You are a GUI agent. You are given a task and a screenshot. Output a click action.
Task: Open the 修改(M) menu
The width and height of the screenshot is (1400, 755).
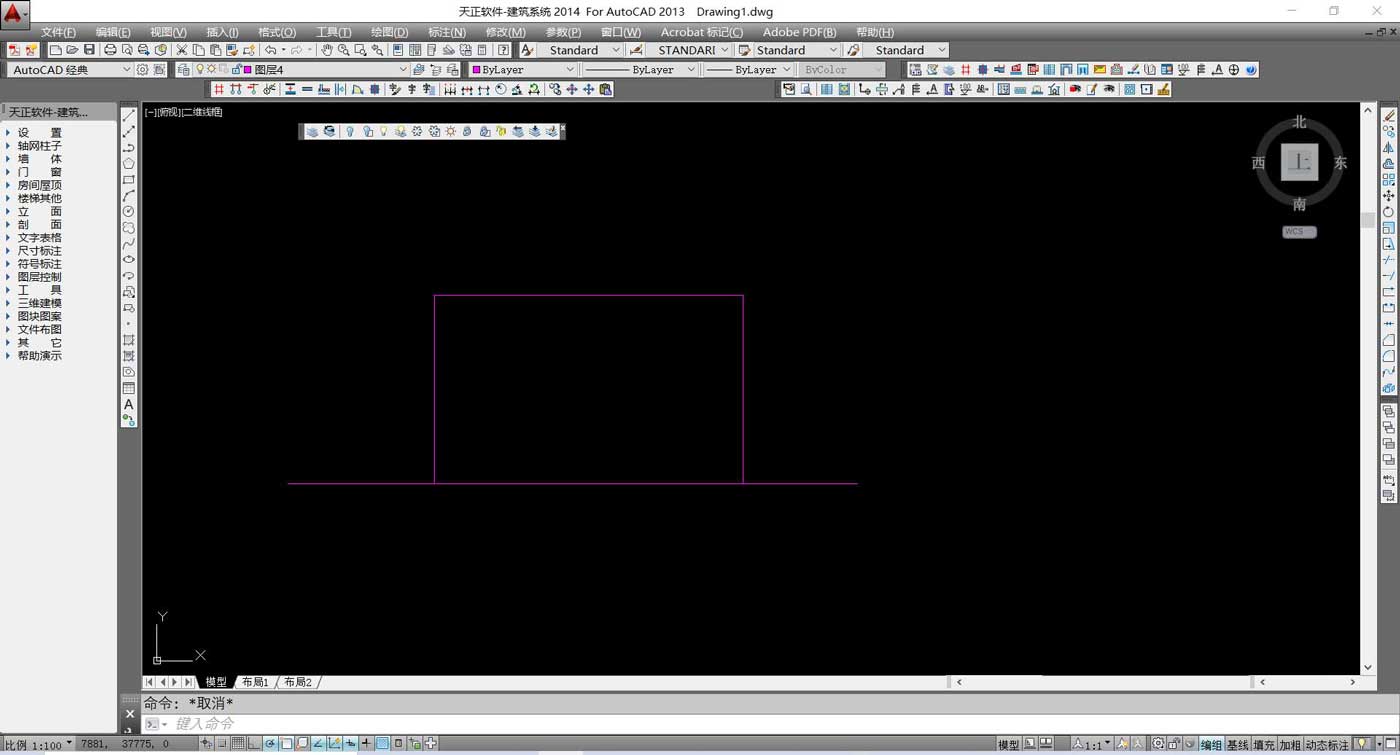tap(505, 32)
